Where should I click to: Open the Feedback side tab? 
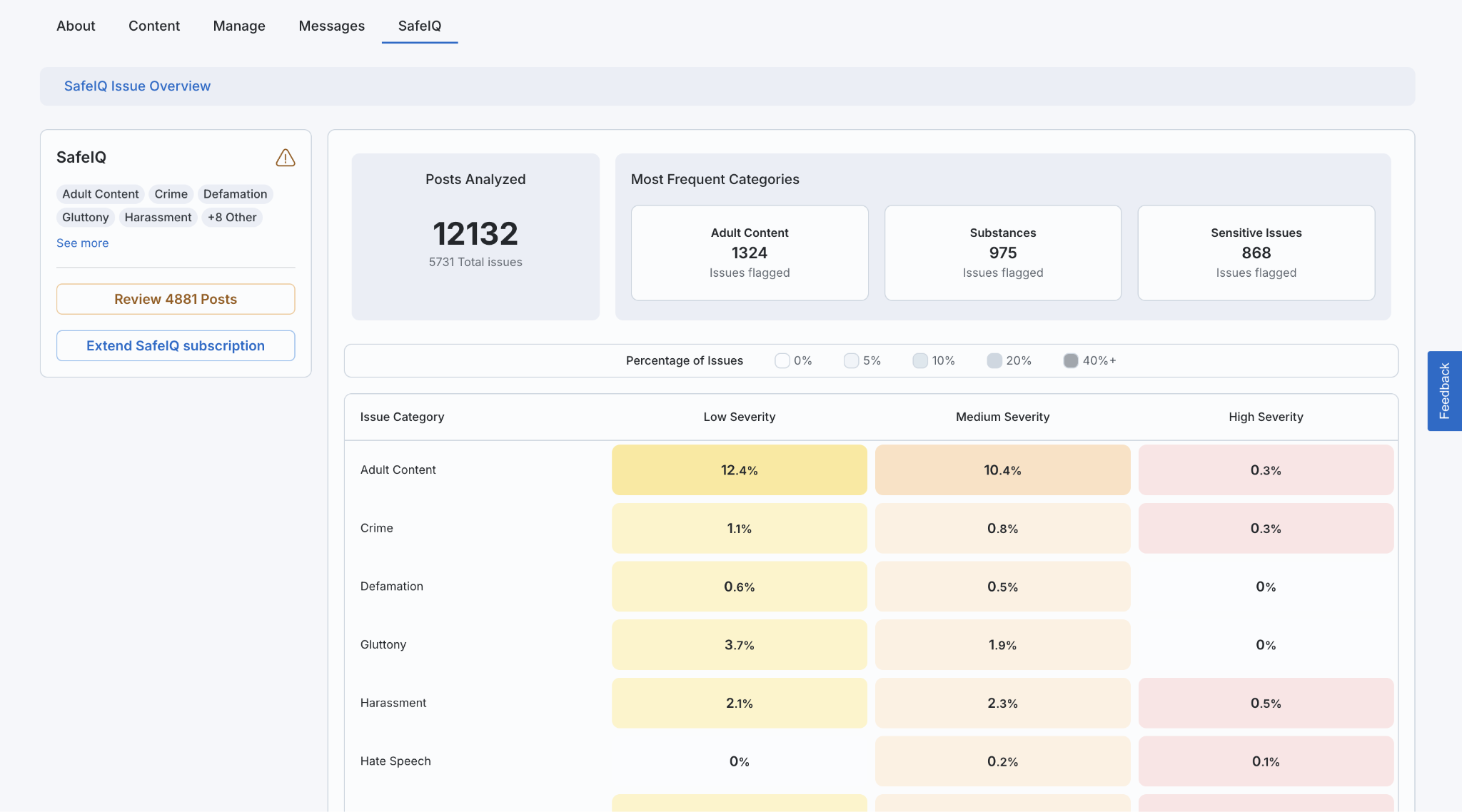1444,391
